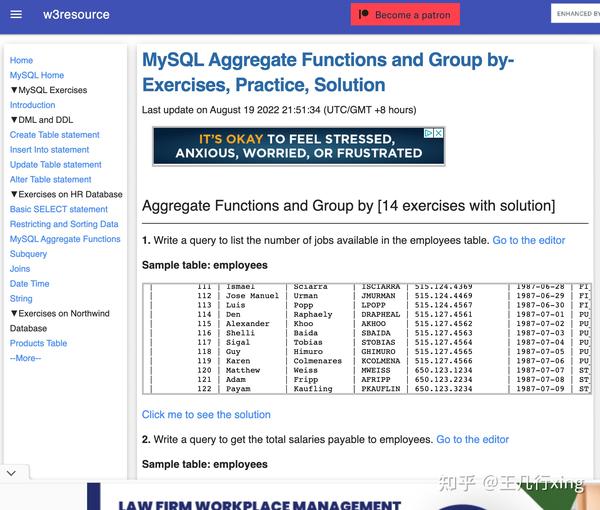
Task: Collapse Exercises on HR Database section
Action: coord(14,194)
